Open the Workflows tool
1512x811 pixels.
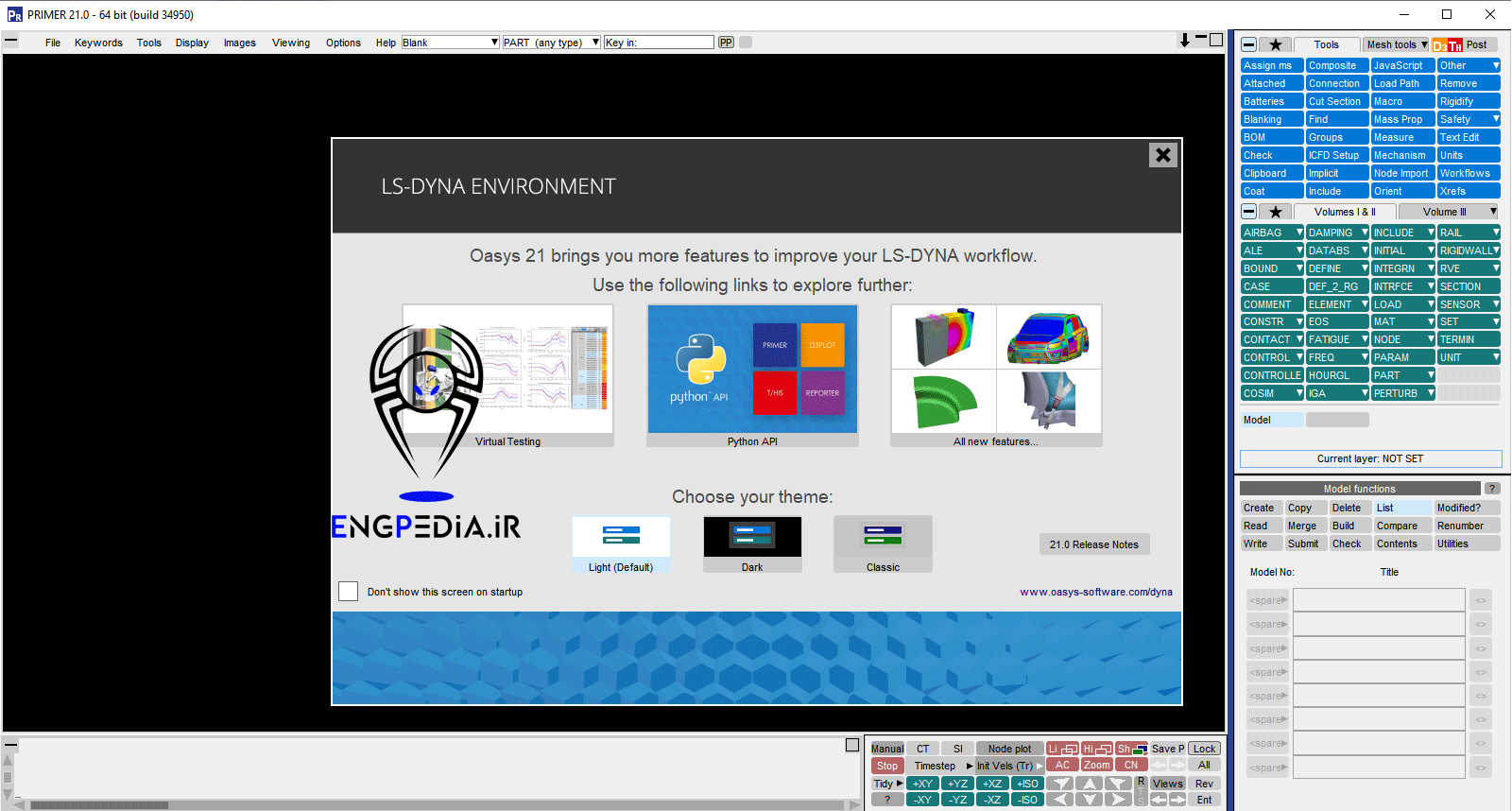(1469, 173)
